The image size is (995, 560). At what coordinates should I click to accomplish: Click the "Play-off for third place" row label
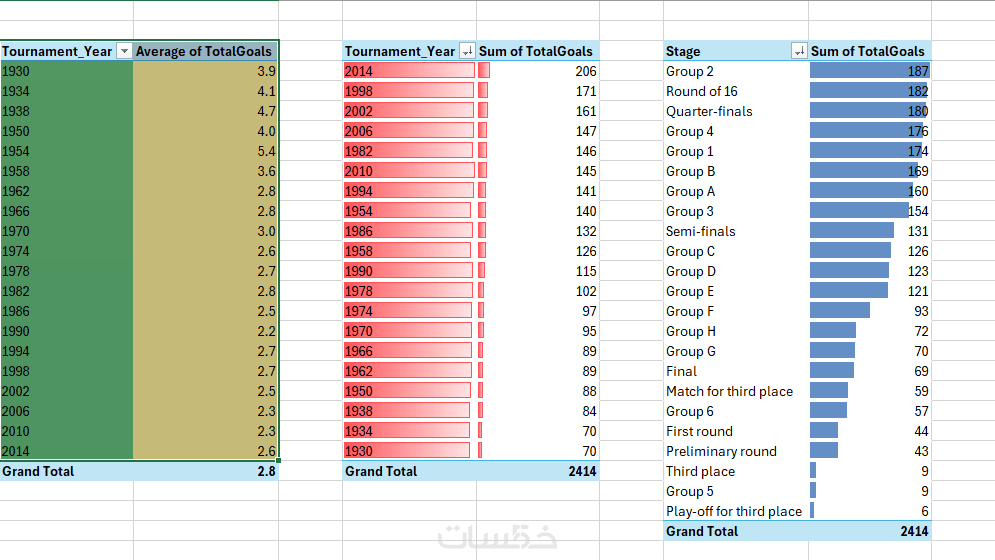734,511
